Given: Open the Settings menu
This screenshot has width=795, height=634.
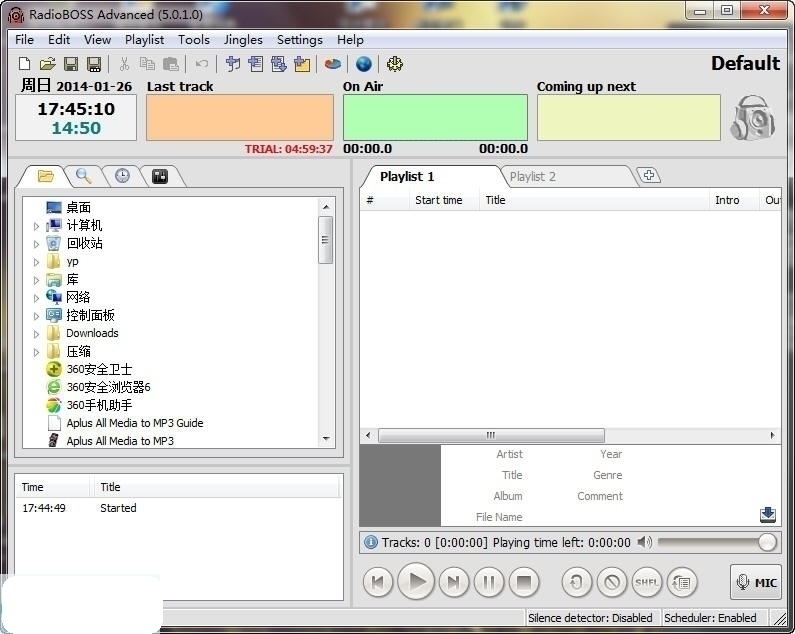Looking at the screenshot, I should click(x=300, y=40).
